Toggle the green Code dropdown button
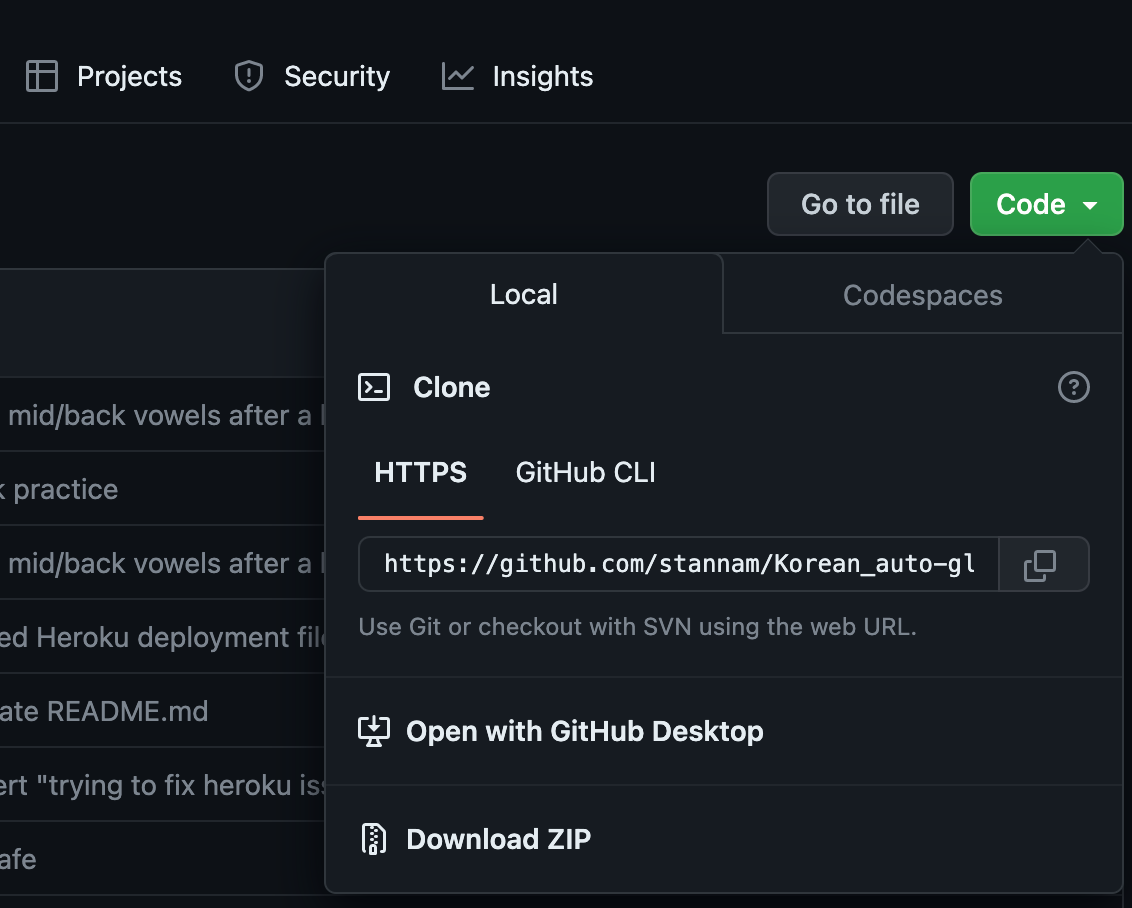This screenshot has height=908, width=1132. pos(1046,204)
